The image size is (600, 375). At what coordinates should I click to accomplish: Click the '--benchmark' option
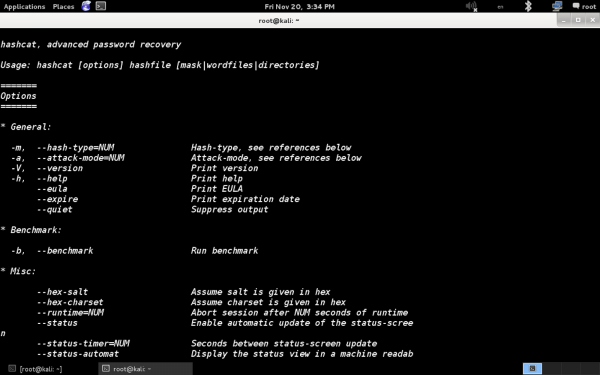click(x=65, y=251)
